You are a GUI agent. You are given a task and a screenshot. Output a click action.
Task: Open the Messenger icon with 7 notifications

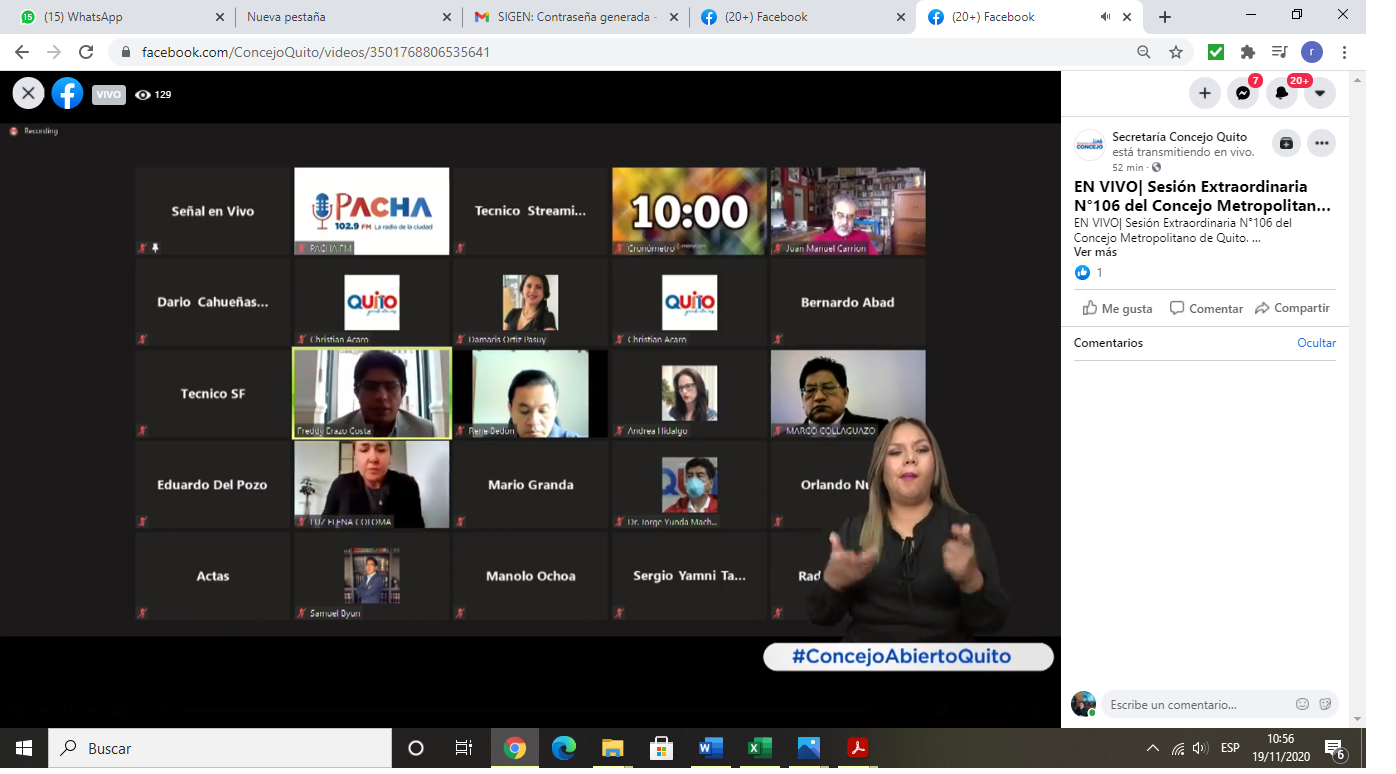pos(1243,93)
